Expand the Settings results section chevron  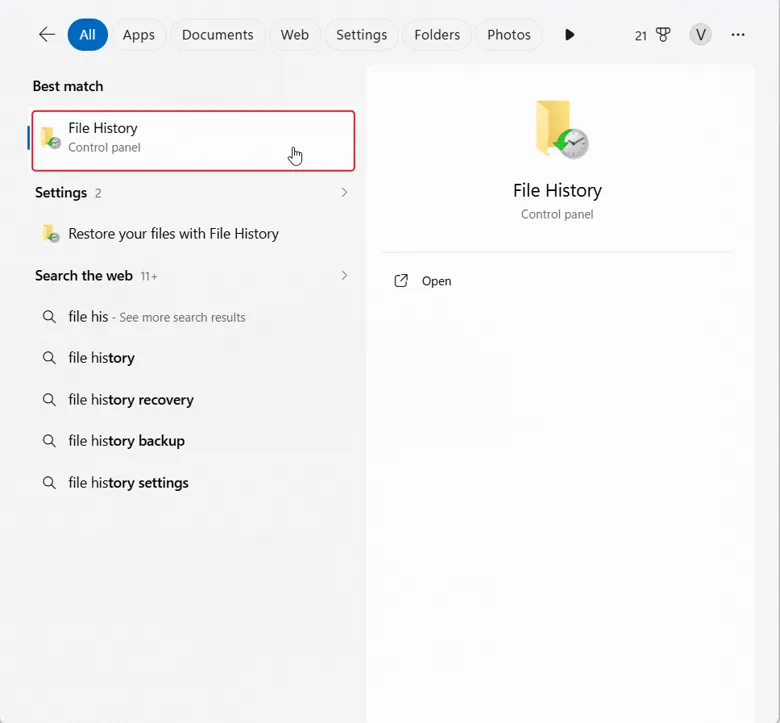[344, 193]
